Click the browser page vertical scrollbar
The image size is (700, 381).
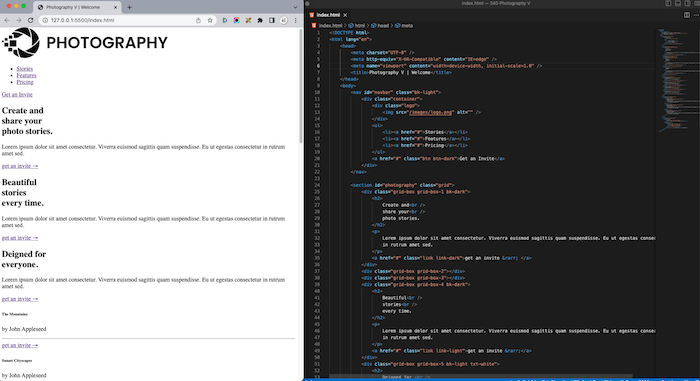(301, 85)
